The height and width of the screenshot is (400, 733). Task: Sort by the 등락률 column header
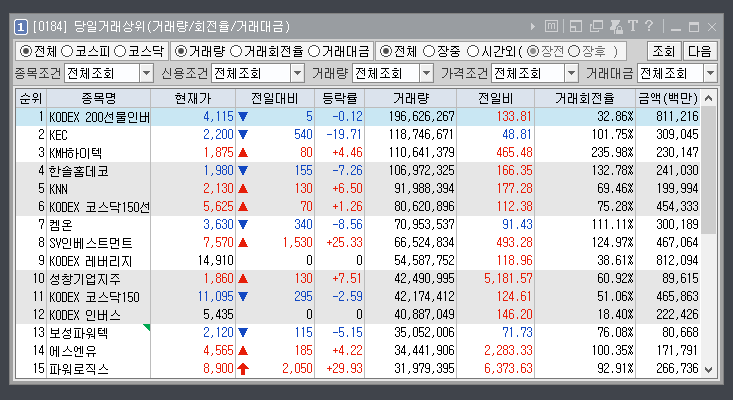340,99
